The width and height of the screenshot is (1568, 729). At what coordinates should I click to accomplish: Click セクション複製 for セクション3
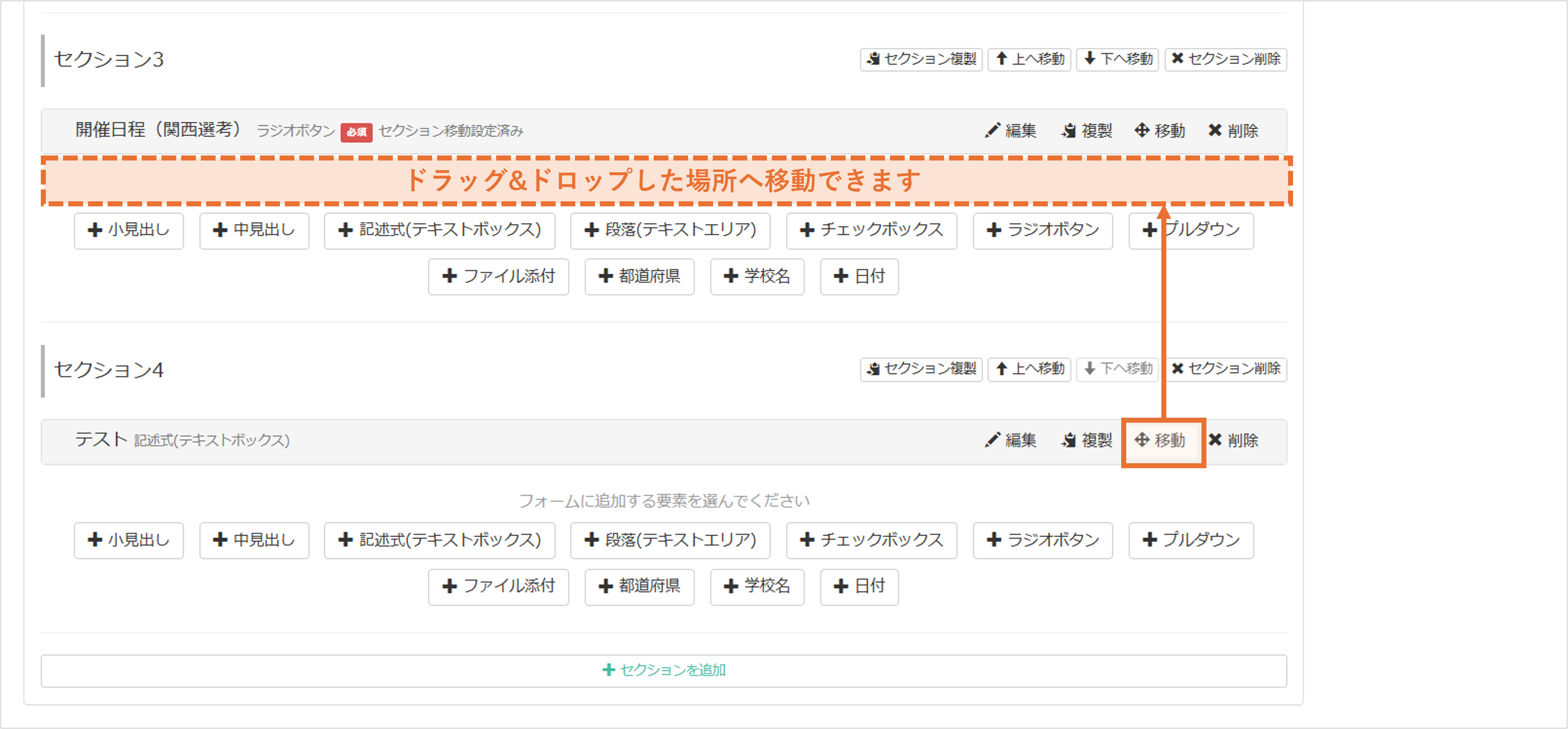[x=920, y=59]
